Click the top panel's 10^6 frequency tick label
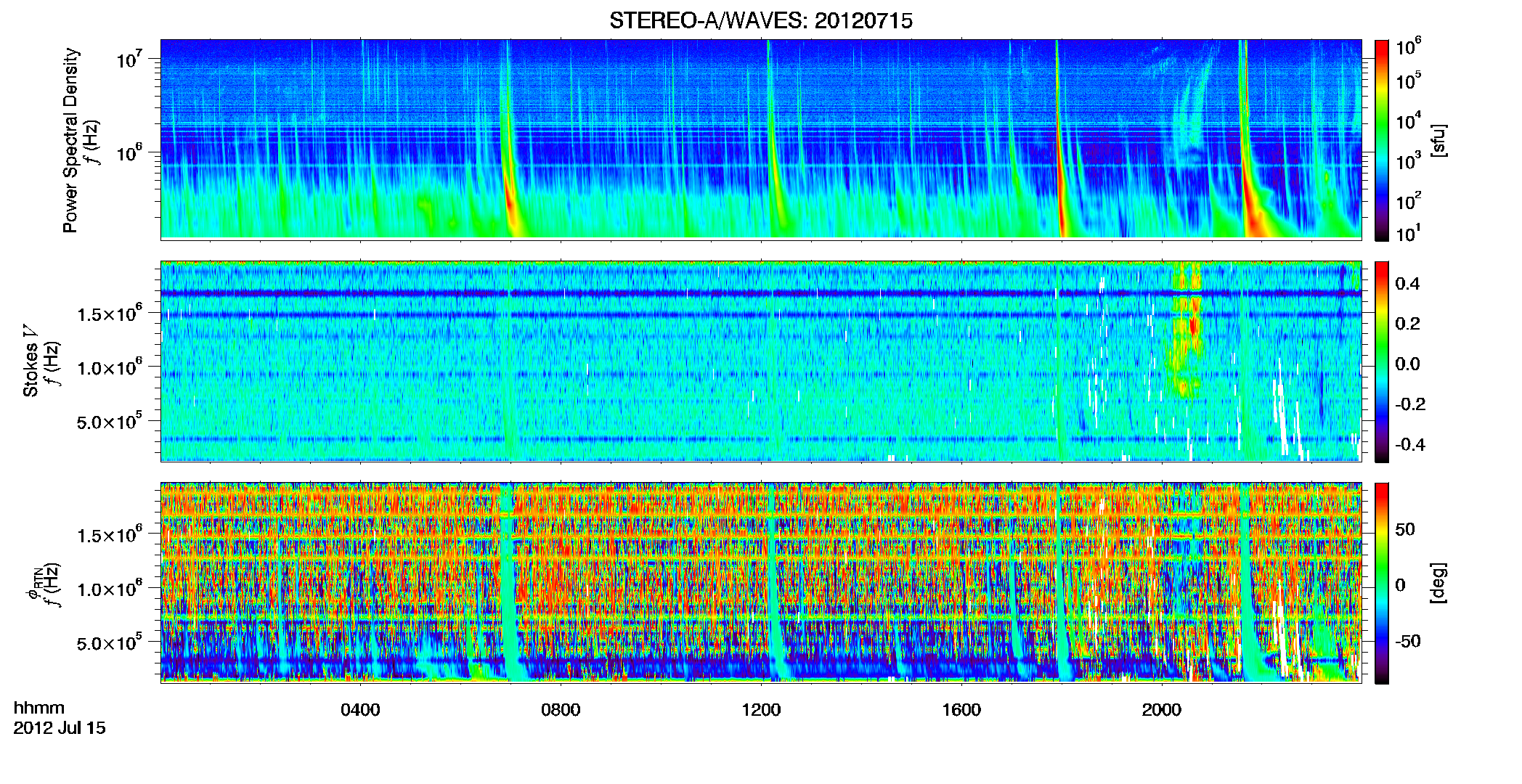 pos(129,153)
